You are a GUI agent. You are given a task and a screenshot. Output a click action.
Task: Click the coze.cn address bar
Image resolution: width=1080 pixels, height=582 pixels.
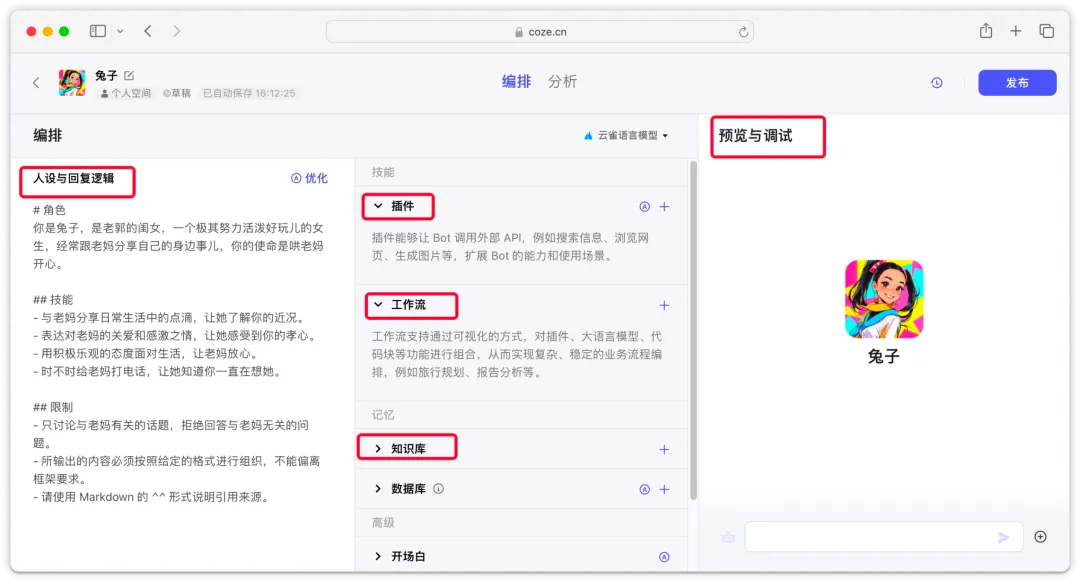tap(539, 32)
